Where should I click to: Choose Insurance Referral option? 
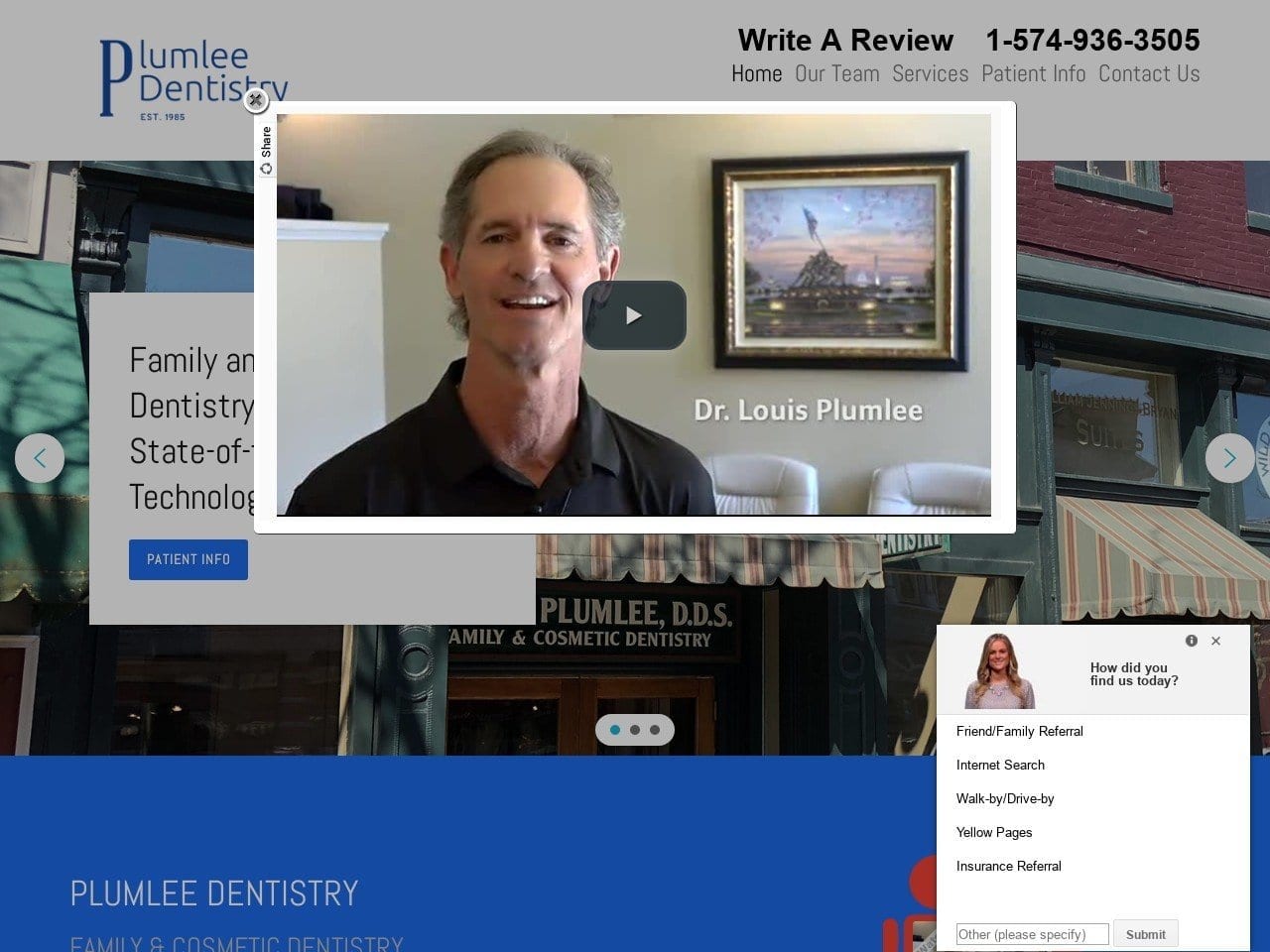(1008, 866)
